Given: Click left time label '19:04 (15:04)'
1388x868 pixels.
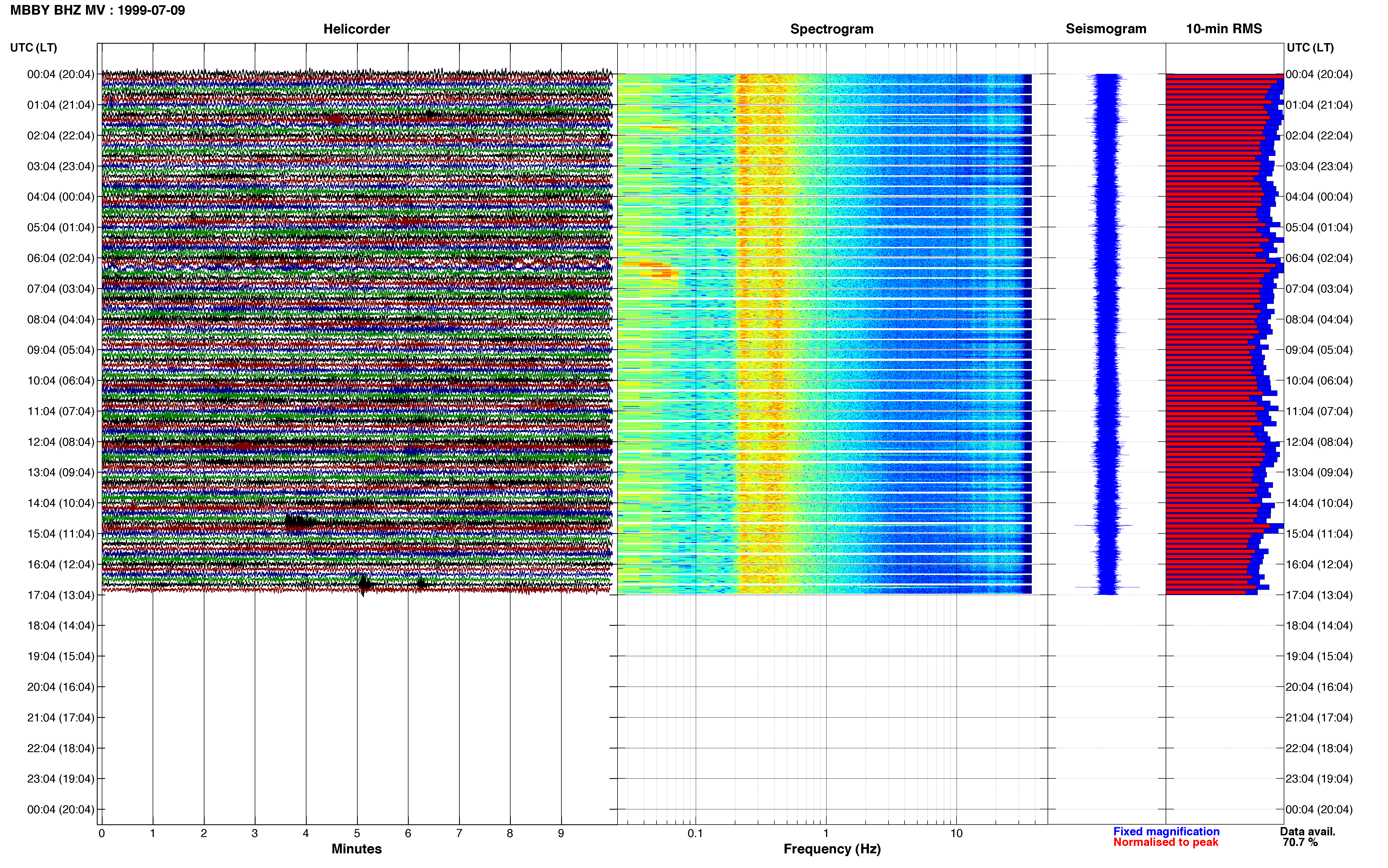Looking at the screenshot, I should (60, 656).
